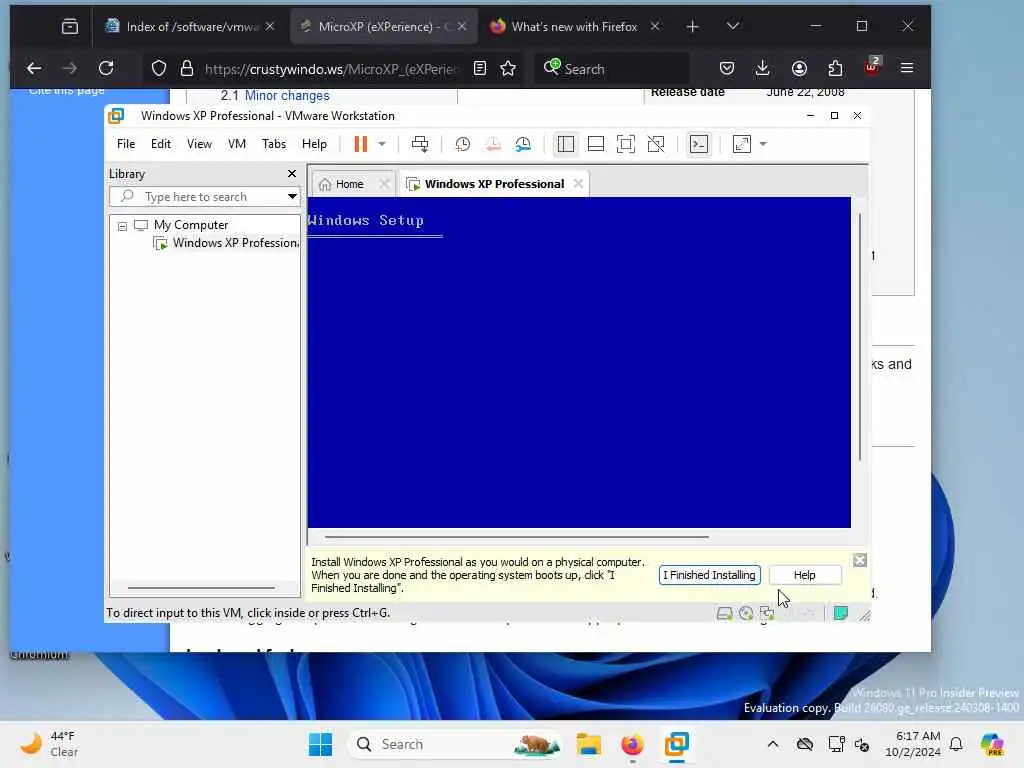Close the Windows XP Professional VM tab
Viewport: 1024px width, 768px height.
point(578,184)
